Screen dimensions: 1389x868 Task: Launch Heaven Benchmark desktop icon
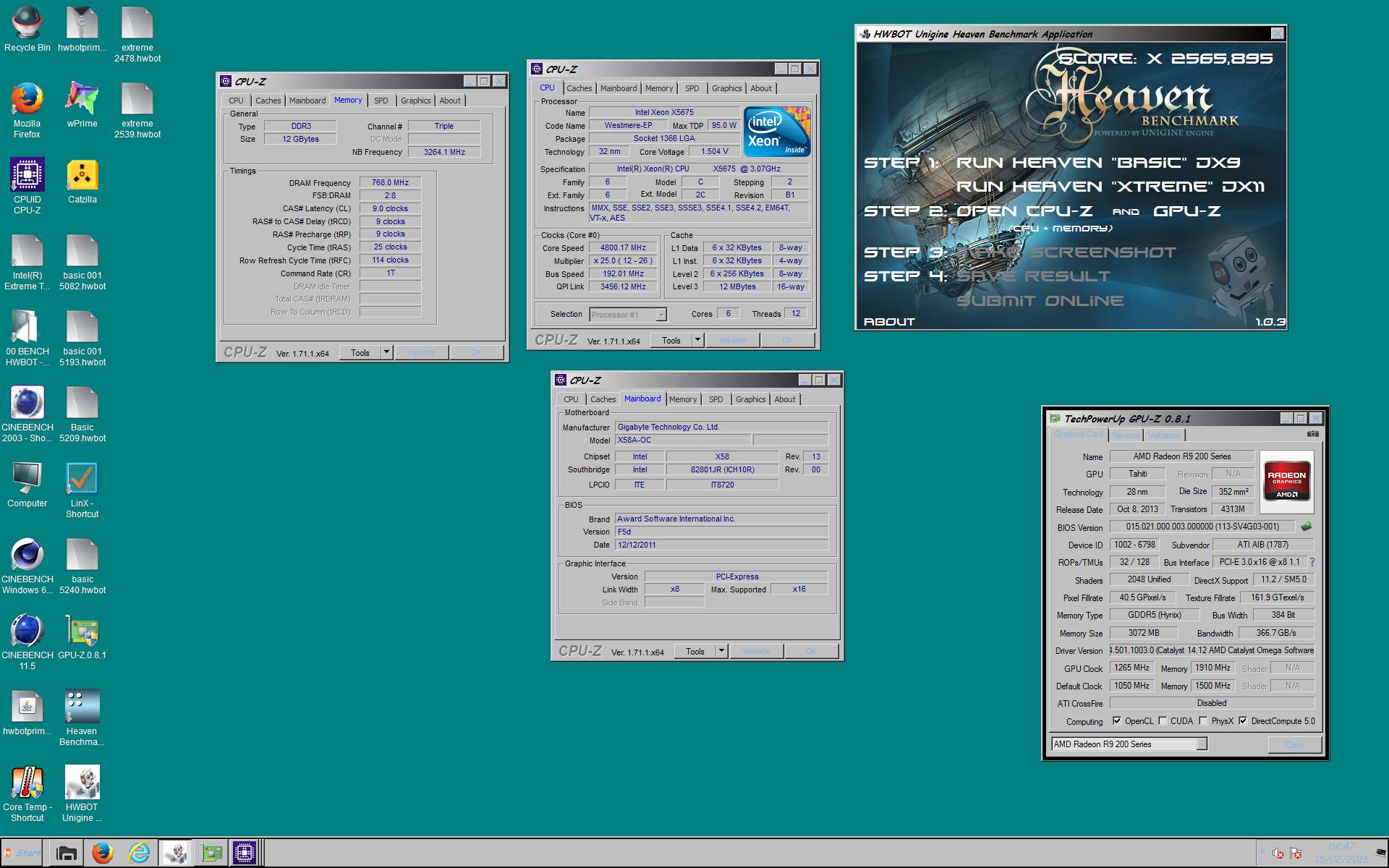[x=82, y=717]
